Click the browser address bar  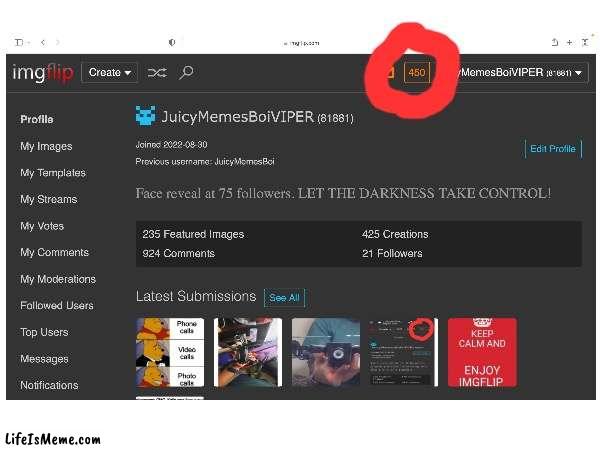(302, 43)
